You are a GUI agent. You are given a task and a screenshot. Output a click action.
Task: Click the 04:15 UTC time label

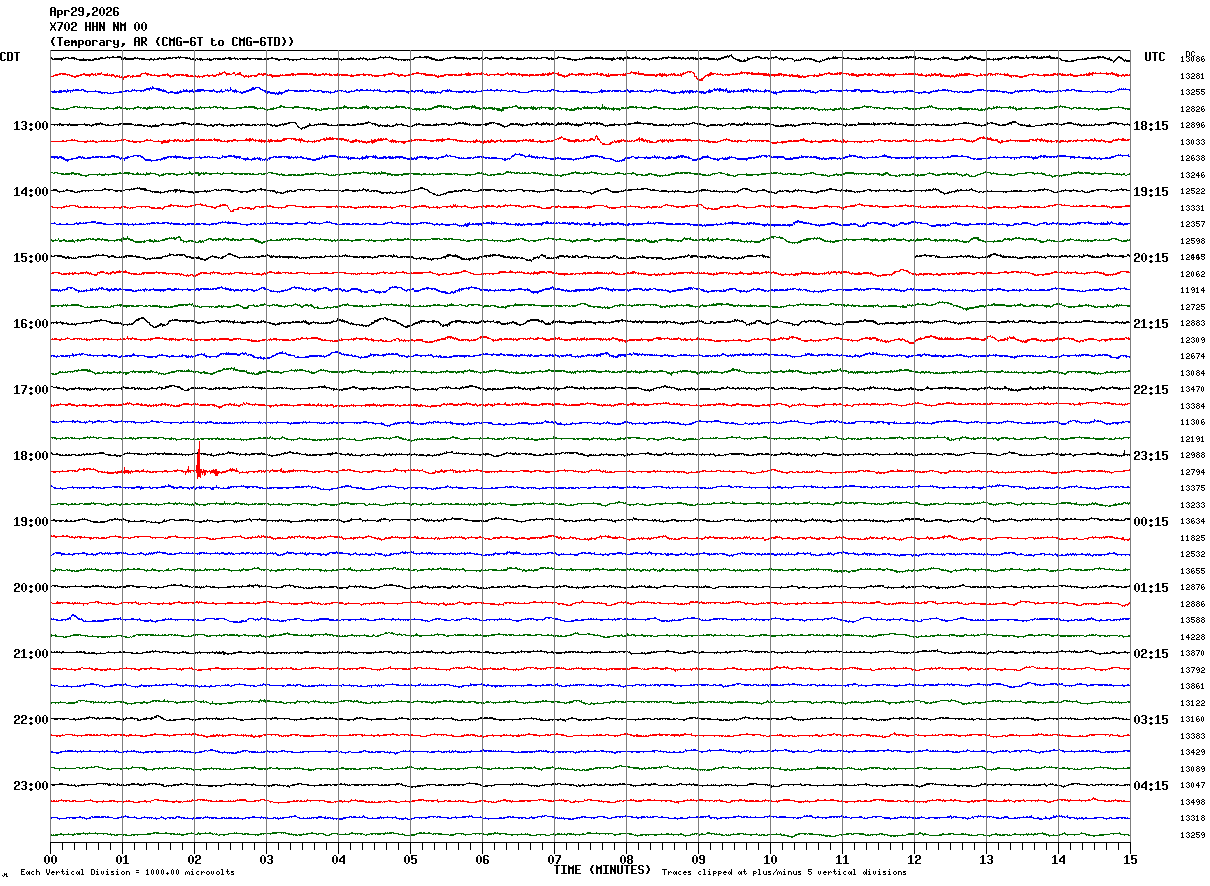pos(1151,786)
